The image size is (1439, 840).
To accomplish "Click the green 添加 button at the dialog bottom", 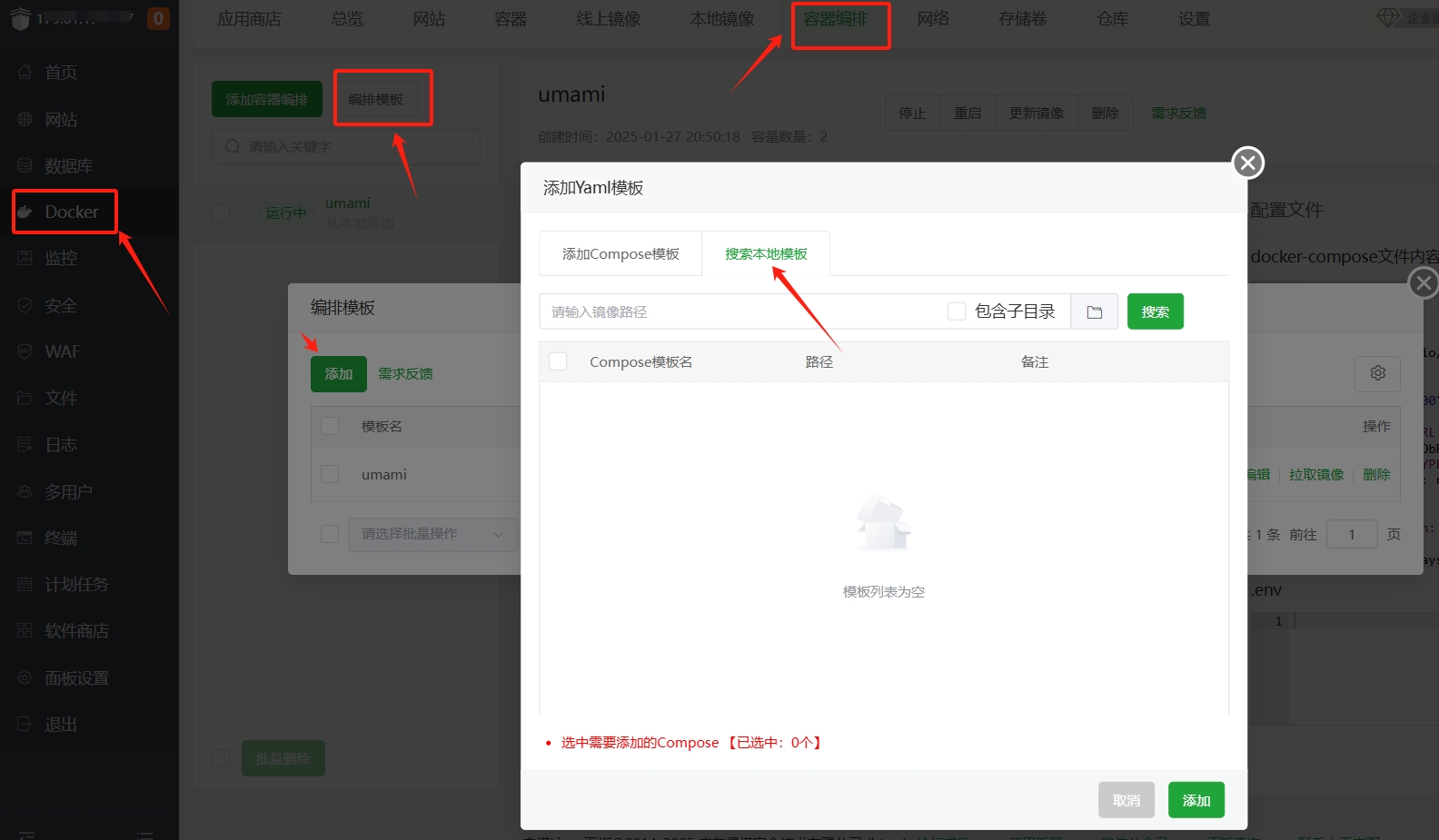I will (x=1196, y=800).
